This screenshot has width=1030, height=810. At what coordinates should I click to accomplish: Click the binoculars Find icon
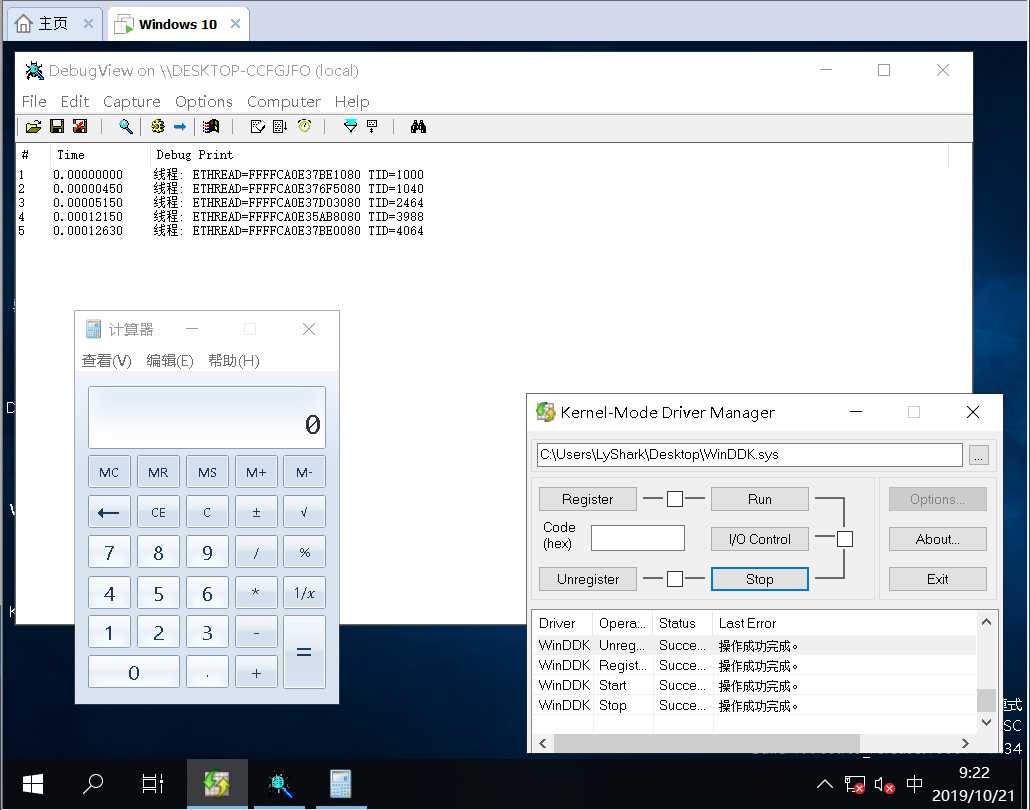coord(418,127)
